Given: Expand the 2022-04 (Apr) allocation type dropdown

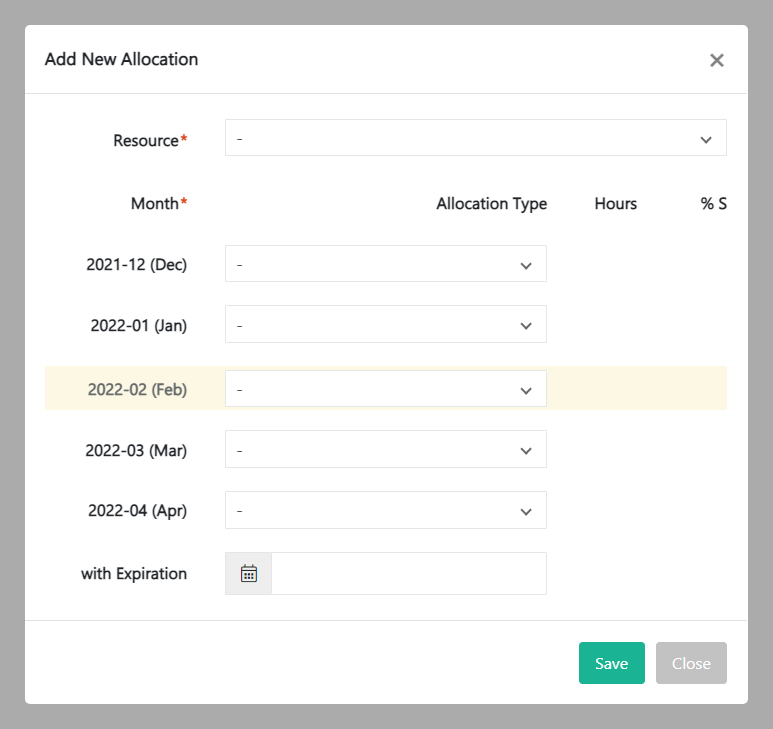Looking at the screenshot, I should pos(385,510).
